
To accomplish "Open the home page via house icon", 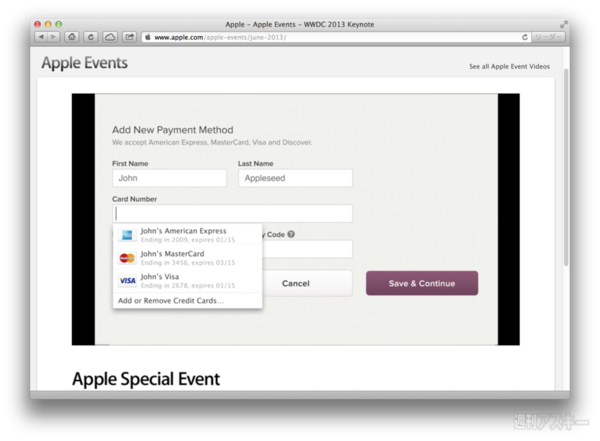I will pos(72,37).
